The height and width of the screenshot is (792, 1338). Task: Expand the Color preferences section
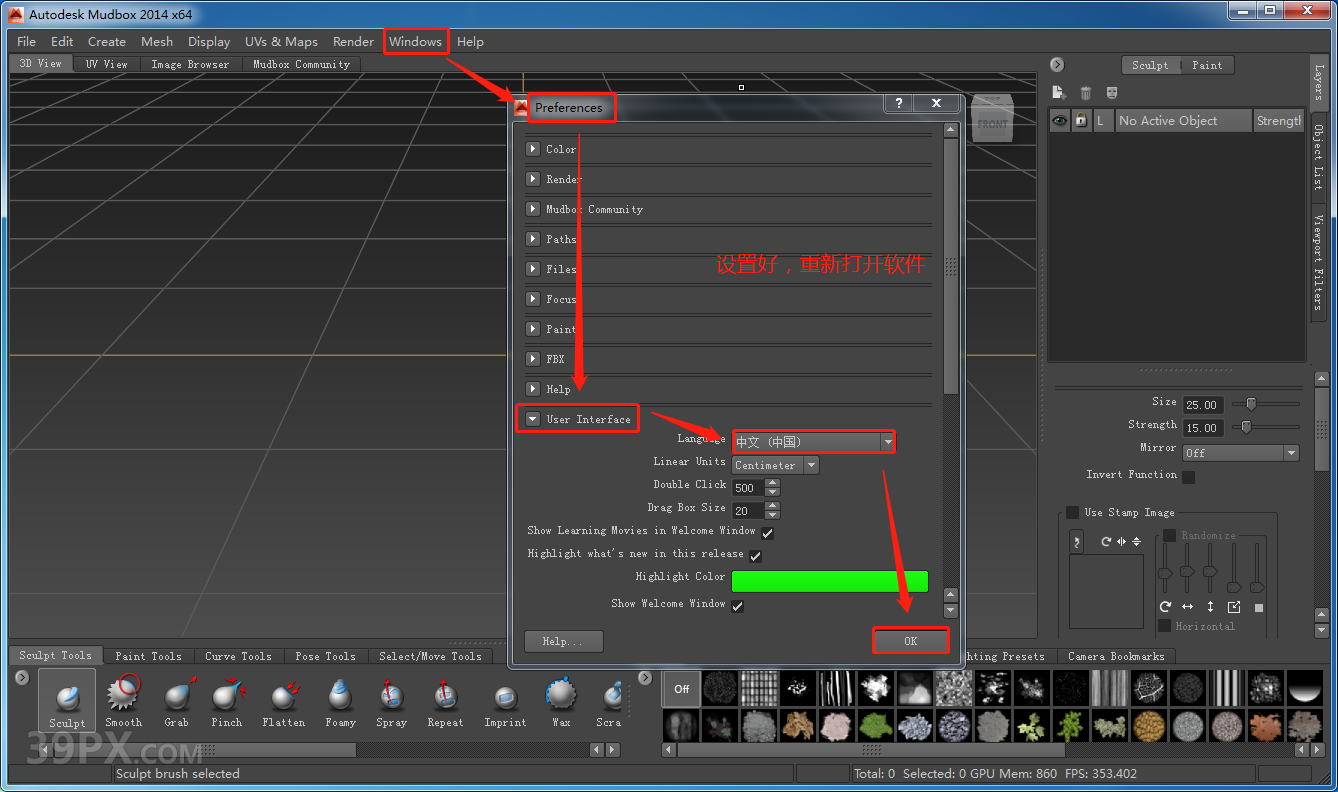(531, 148)
